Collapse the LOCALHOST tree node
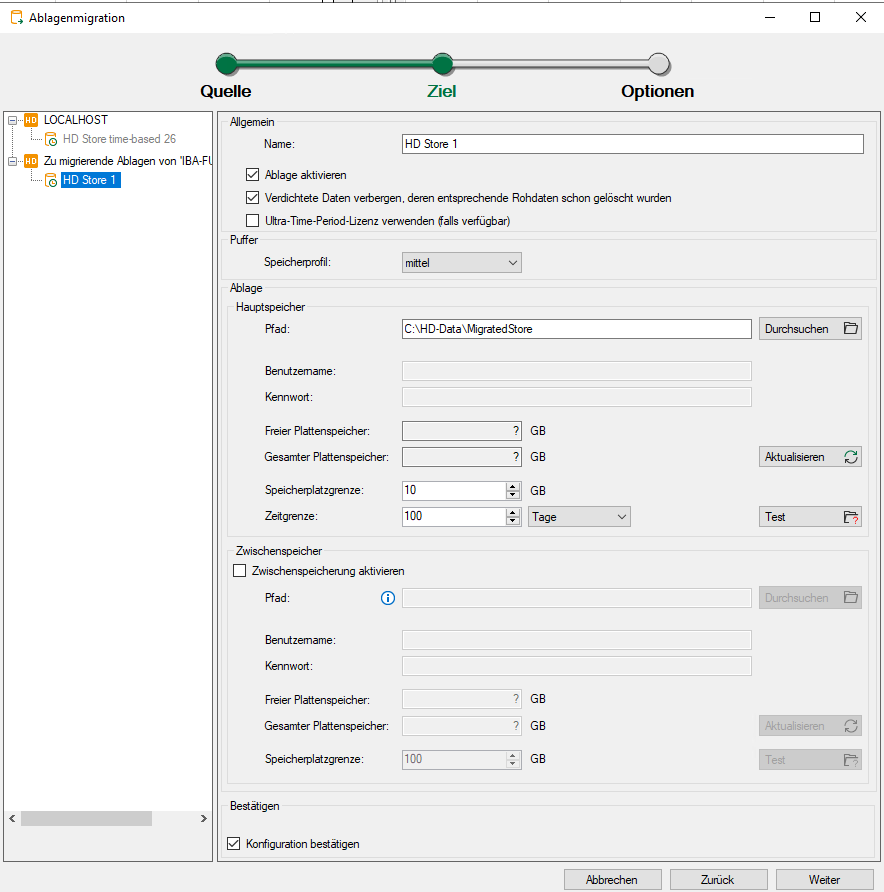 12,120
